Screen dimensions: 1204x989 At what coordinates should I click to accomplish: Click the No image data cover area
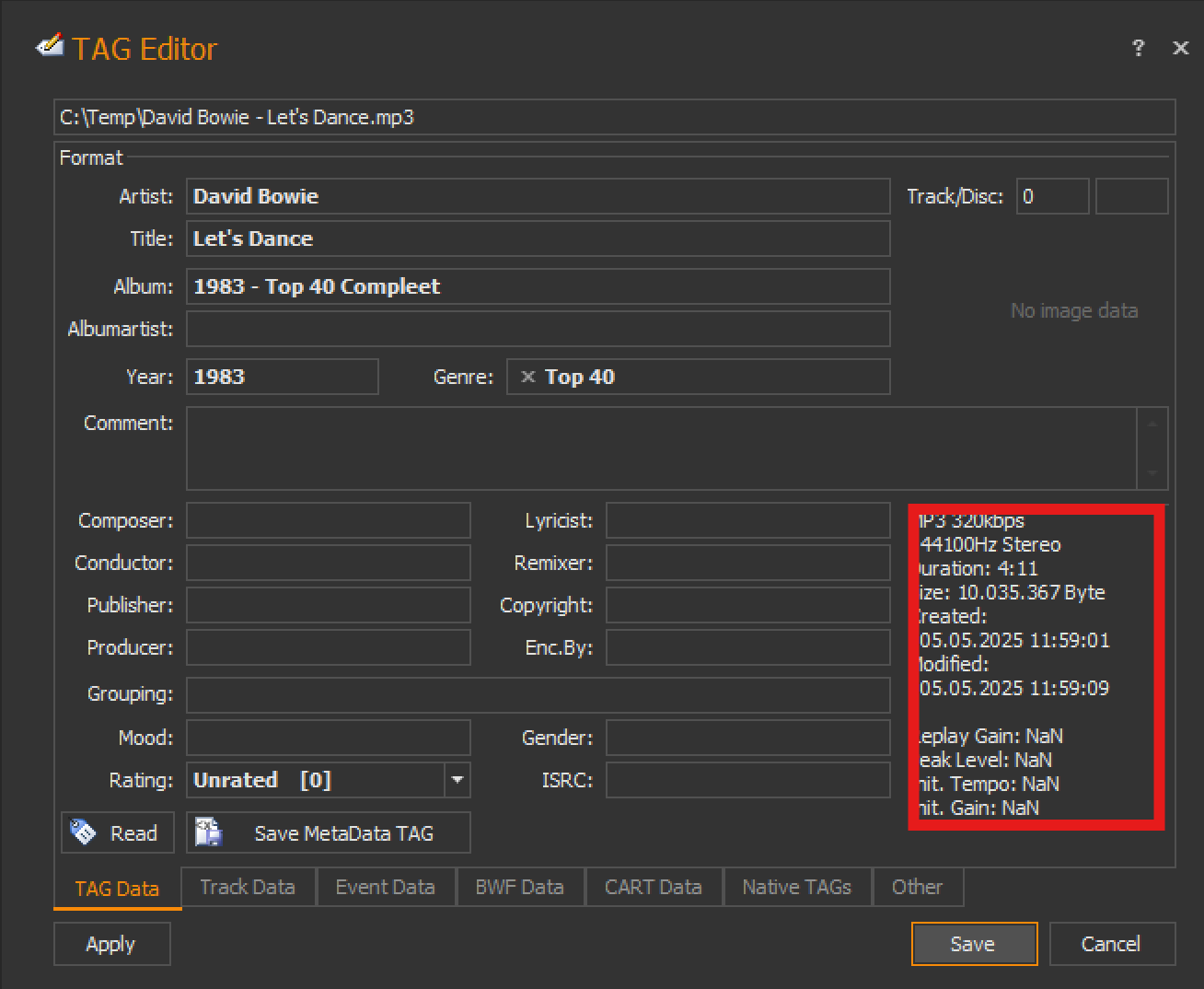click(1073, 311)
